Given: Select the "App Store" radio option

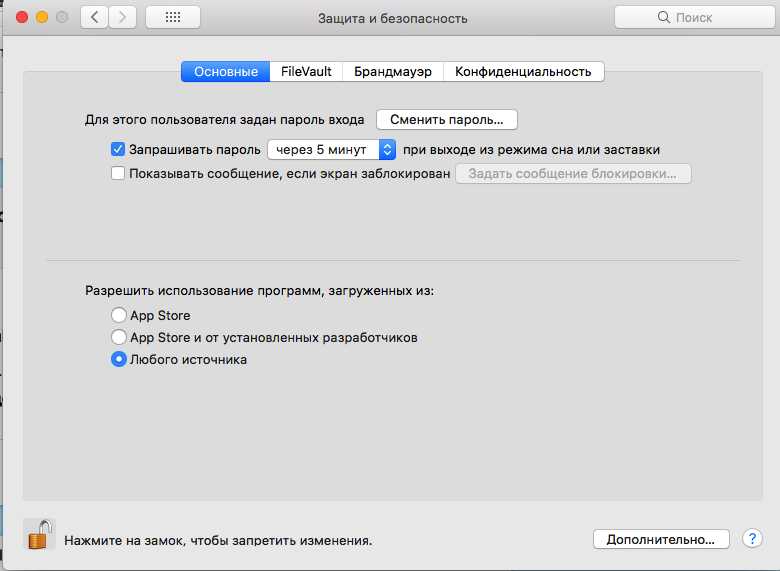Looking at the screenshot, I should click(119, 316).
